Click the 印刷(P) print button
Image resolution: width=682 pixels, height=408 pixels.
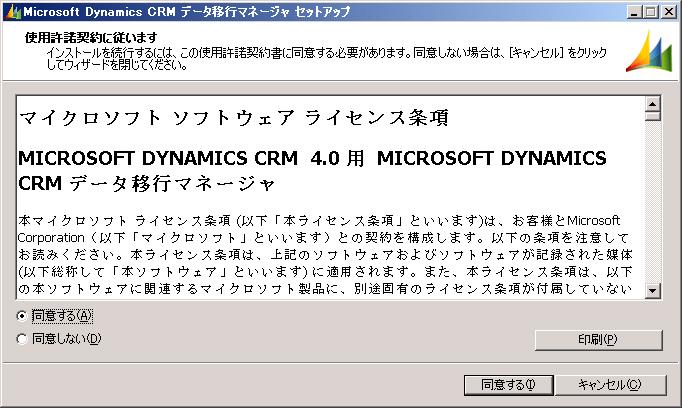pyautogui.click(x=598, y=340)
